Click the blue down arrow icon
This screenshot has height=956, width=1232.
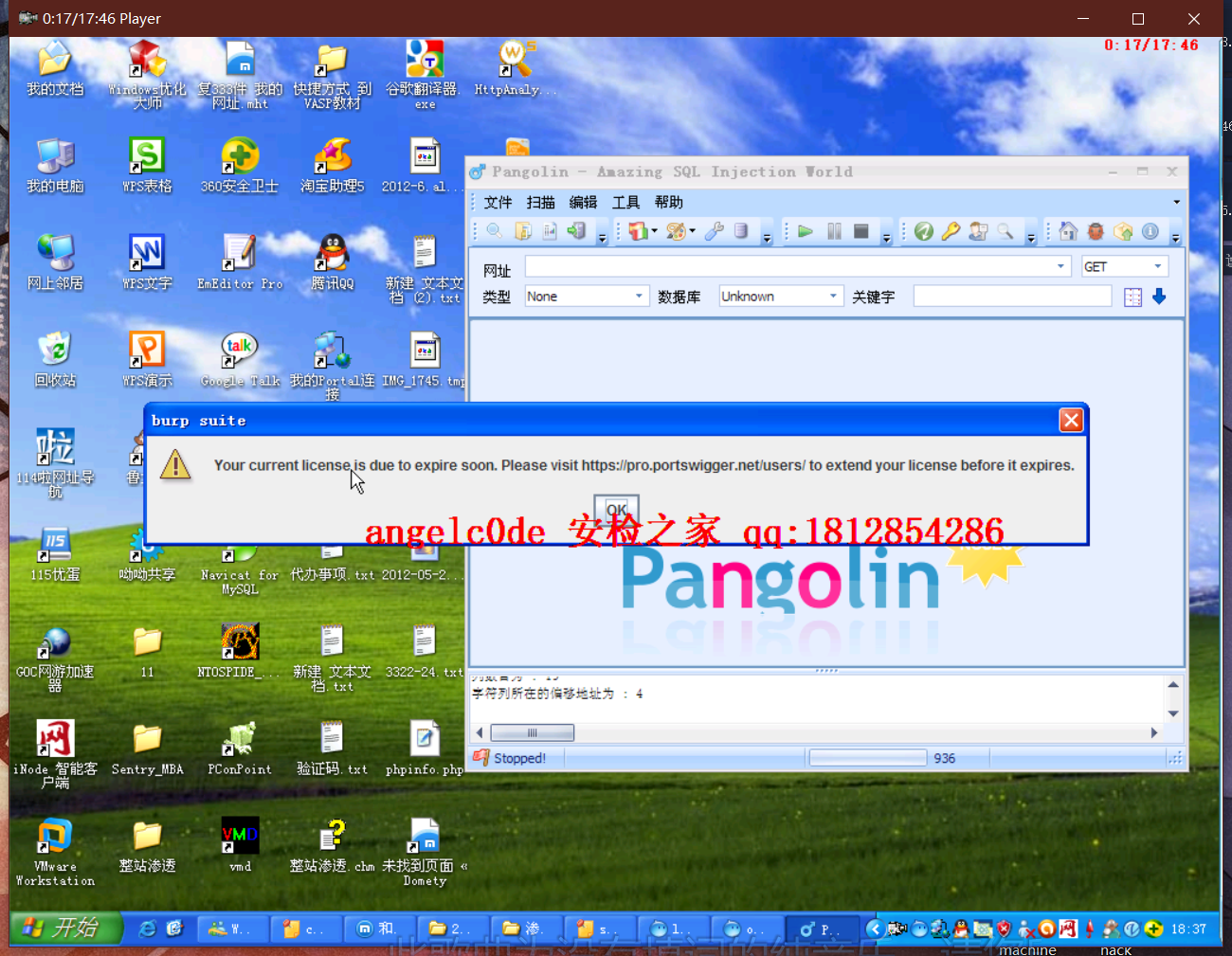(1159, 297)
